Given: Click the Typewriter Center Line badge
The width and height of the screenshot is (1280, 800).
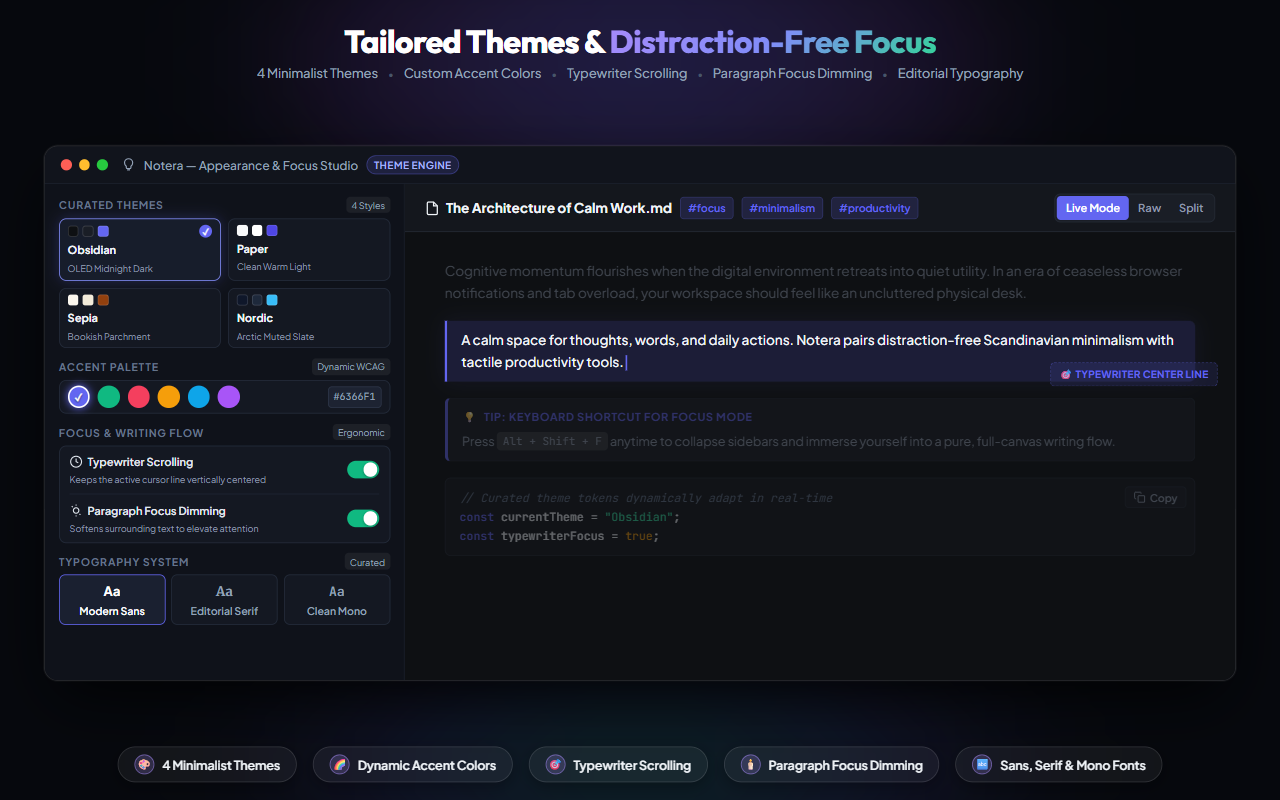Looking at the screenshot, I should pyautogui.click(x=1134, y=374).
